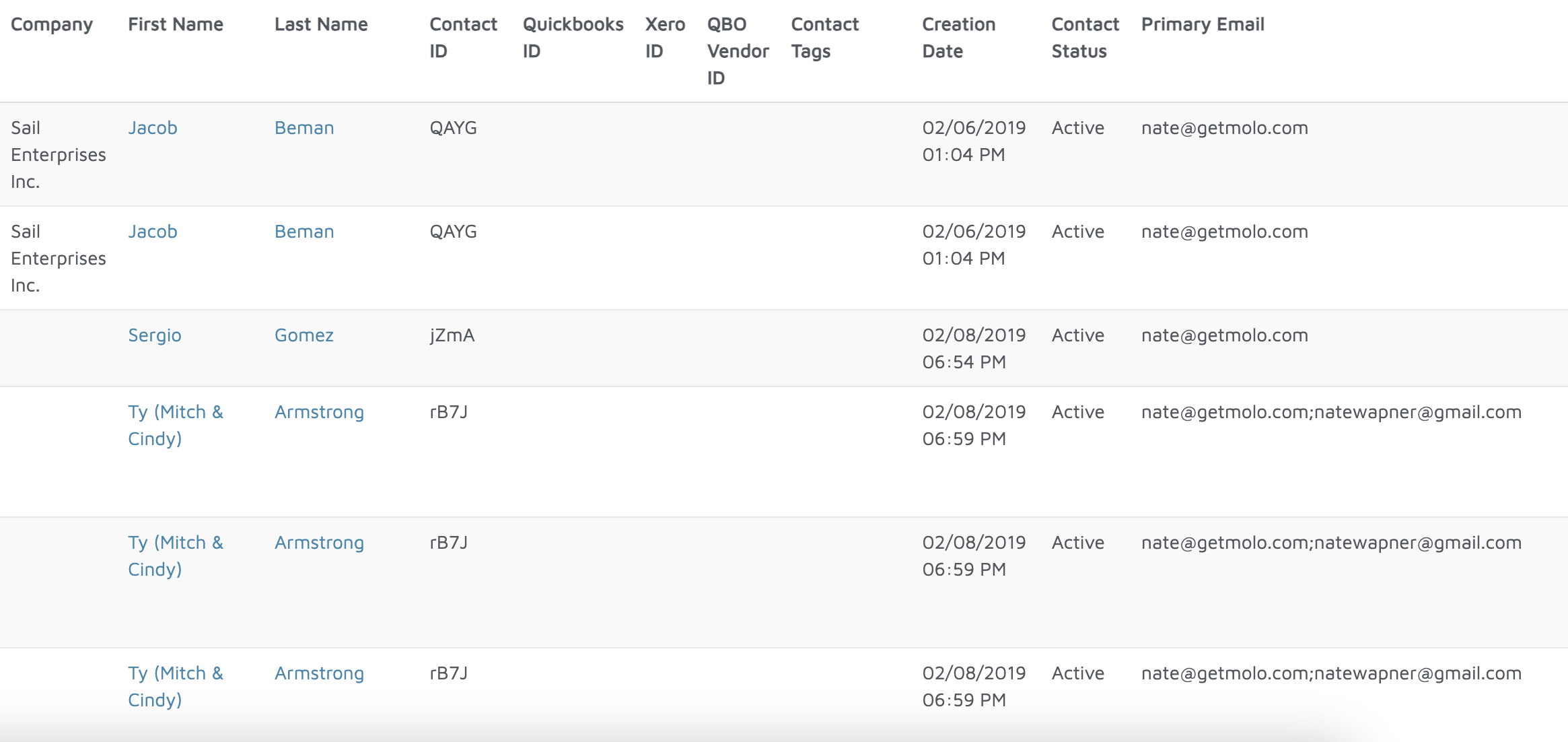Open the Gomez last name link
This screenshot has width=1568, height=742.
coord(304,335)
